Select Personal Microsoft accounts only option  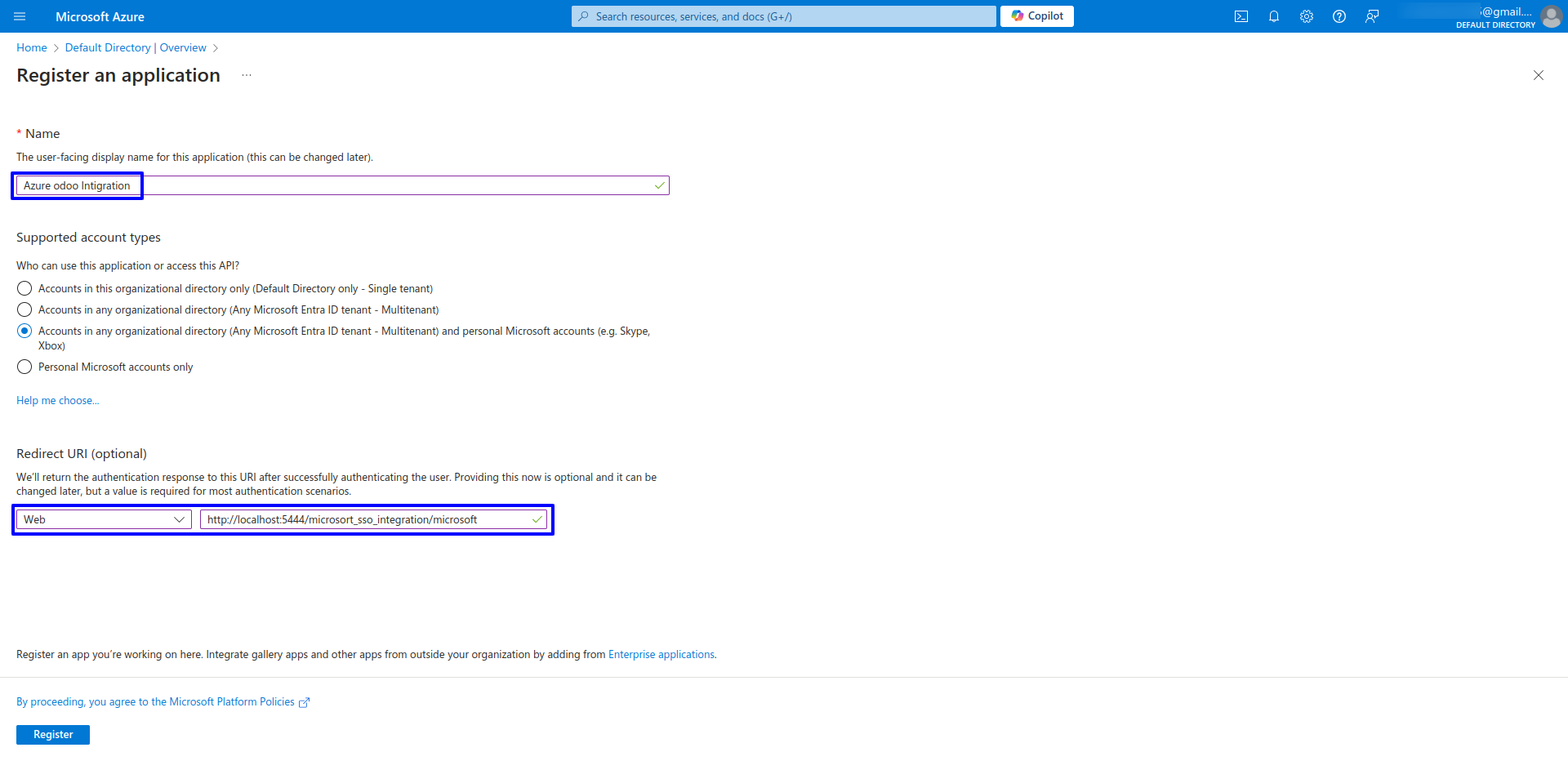24,367
